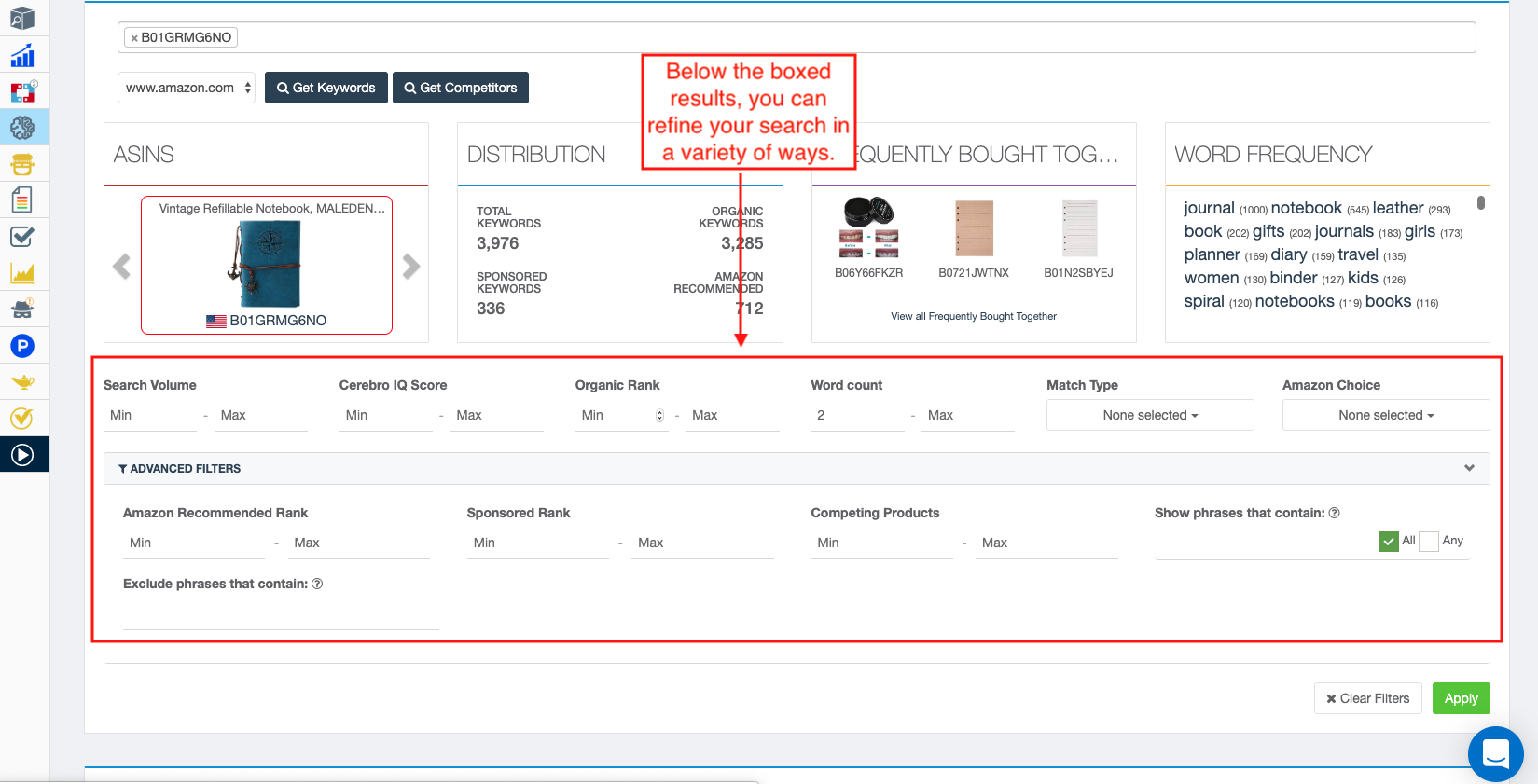Click the green Apply button
The height and width of the screenshot is (784, 1538).
(x=1461, y=698)
